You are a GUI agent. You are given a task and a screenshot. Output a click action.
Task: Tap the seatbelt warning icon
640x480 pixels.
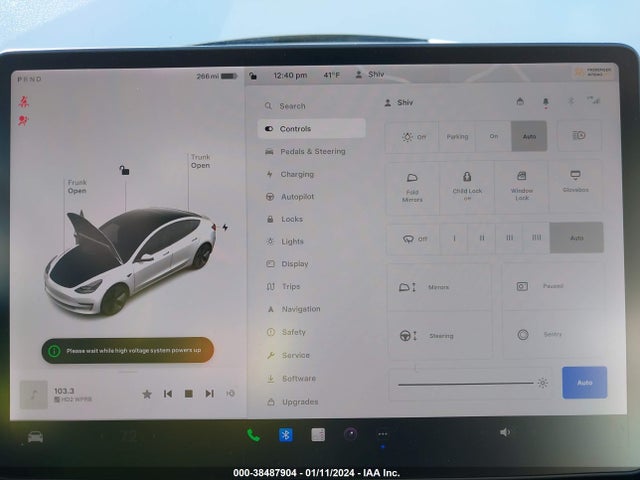click(x=24, y=102)
